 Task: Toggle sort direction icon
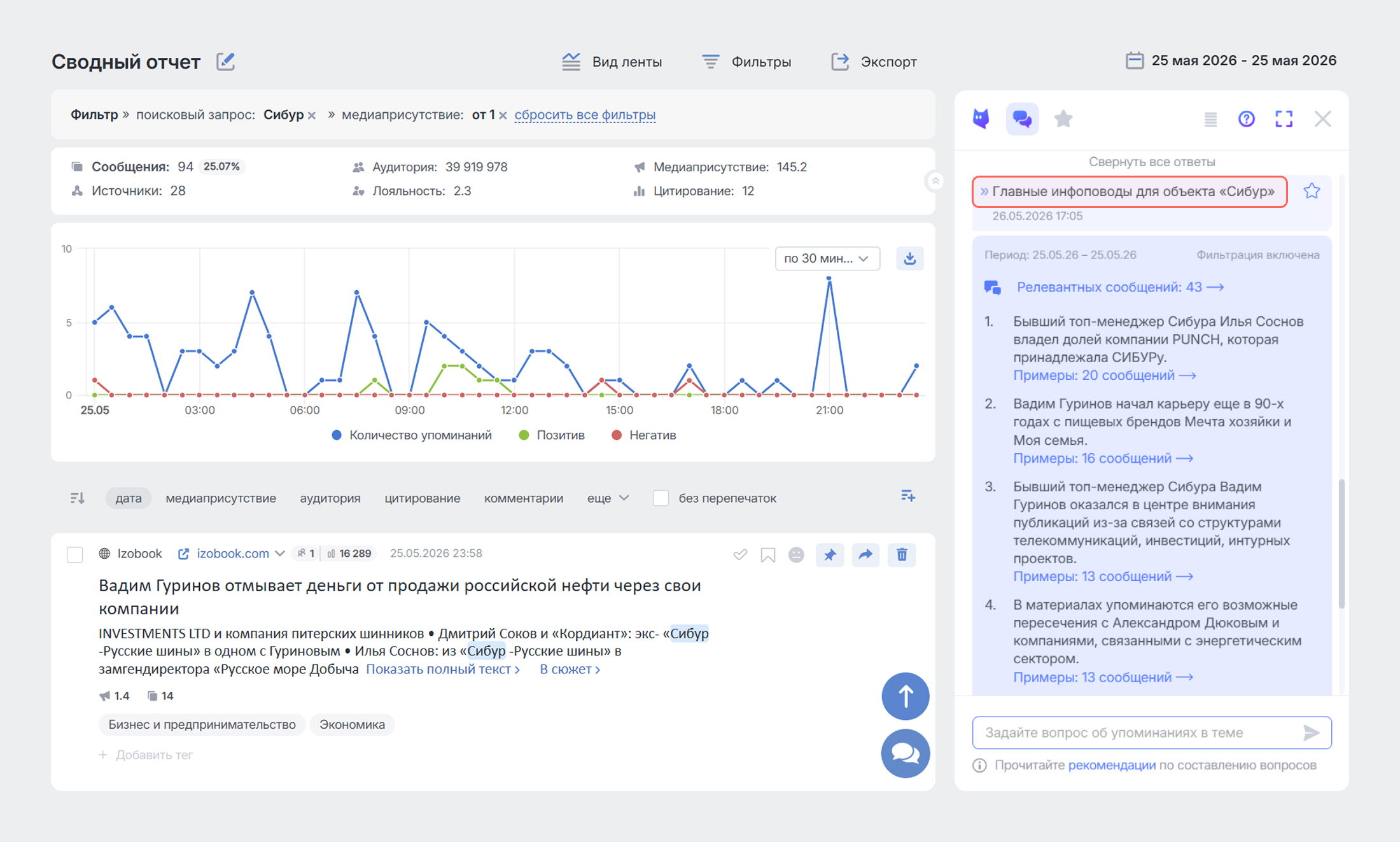click(78, 498)
